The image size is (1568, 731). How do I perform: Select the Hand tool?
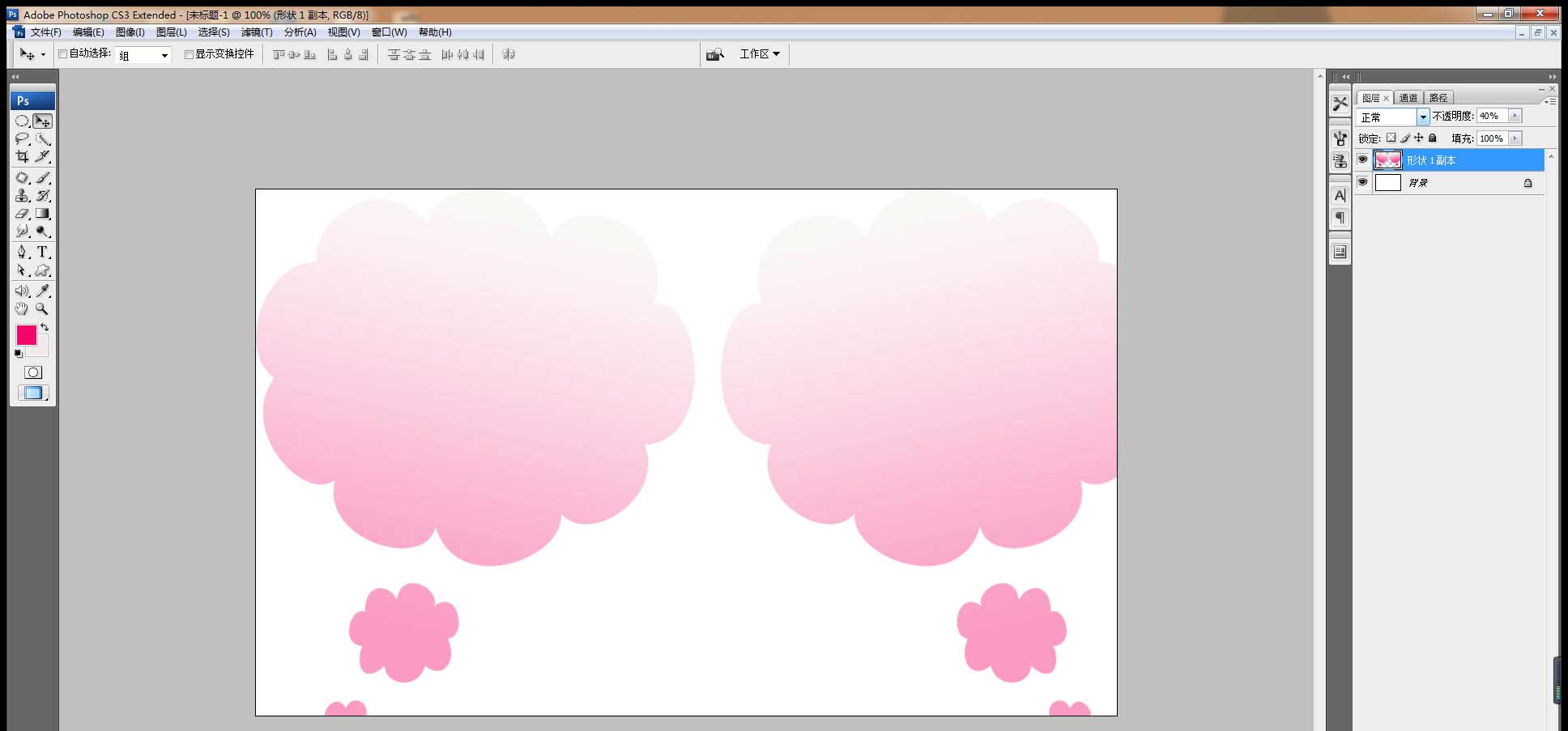click(x=23, y=308)
